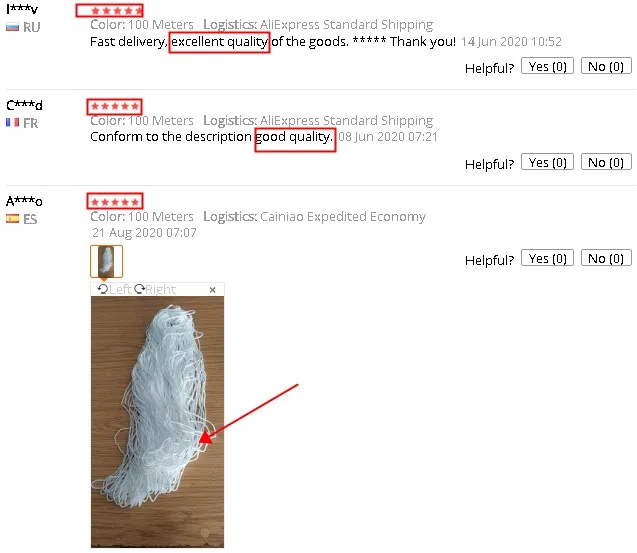Vote Yes (0) on the French review

pos(547,162)
